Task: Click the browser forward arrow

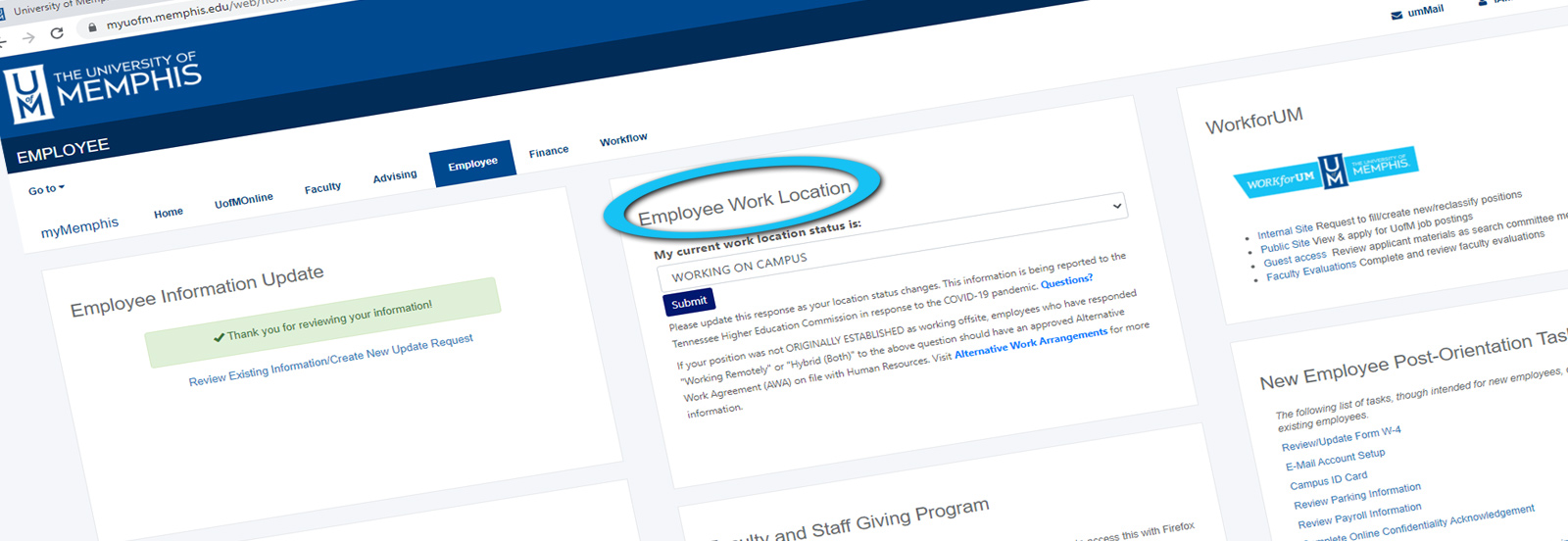Action: click(x=28, y=38)
